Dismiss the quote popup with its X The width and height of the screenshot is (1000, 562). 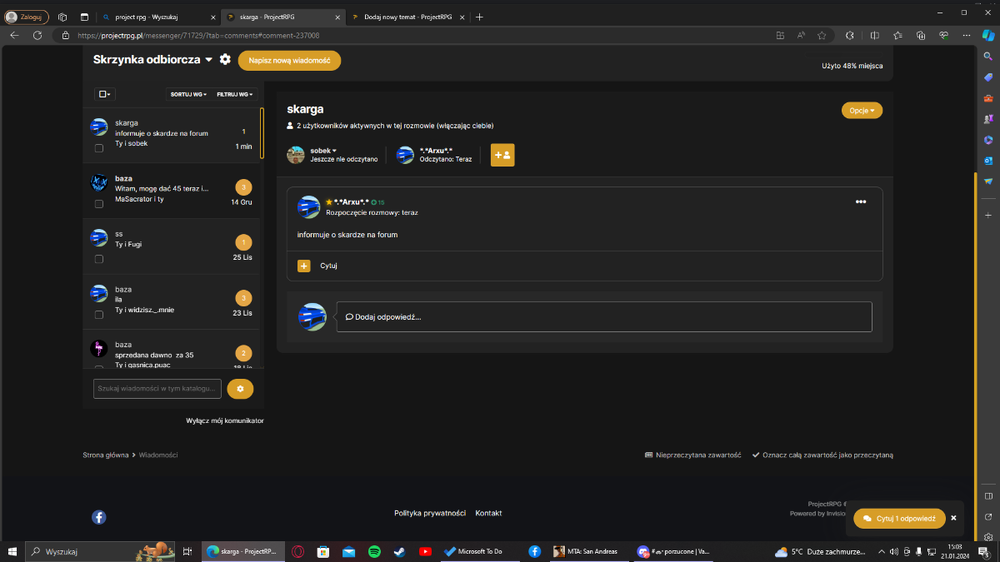953,518
